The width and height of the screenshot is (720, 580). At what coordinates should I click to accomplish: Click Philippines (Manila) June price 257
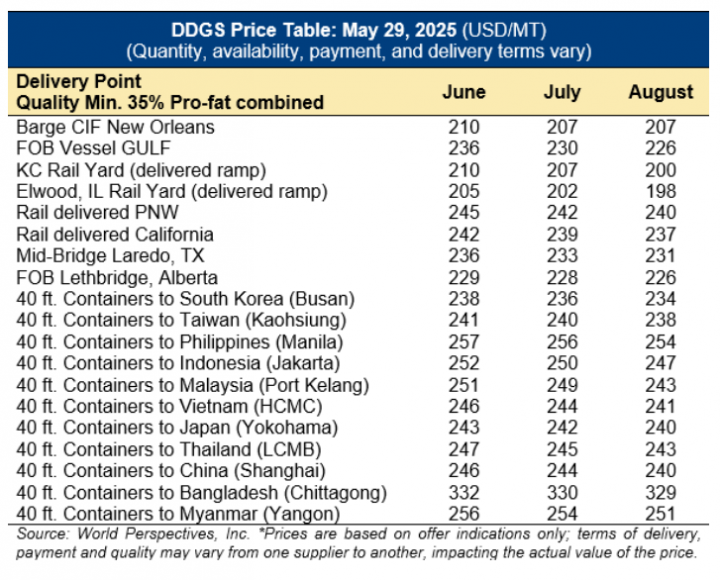pyautogui.click(x=464, y=342)
